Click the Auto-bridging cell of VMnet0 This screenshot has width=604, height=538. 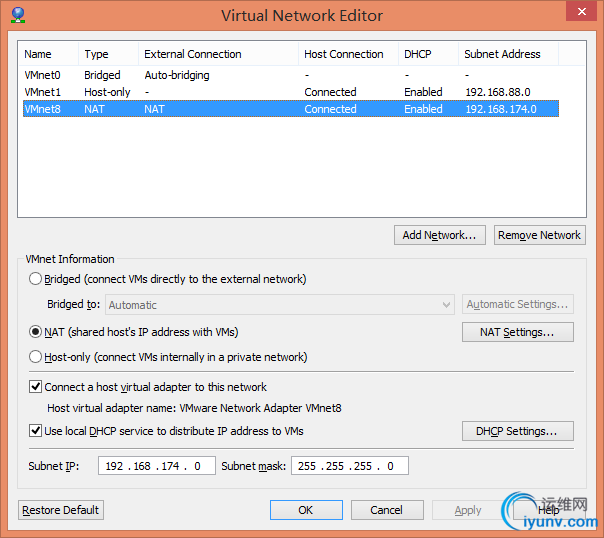pos(177,75)
